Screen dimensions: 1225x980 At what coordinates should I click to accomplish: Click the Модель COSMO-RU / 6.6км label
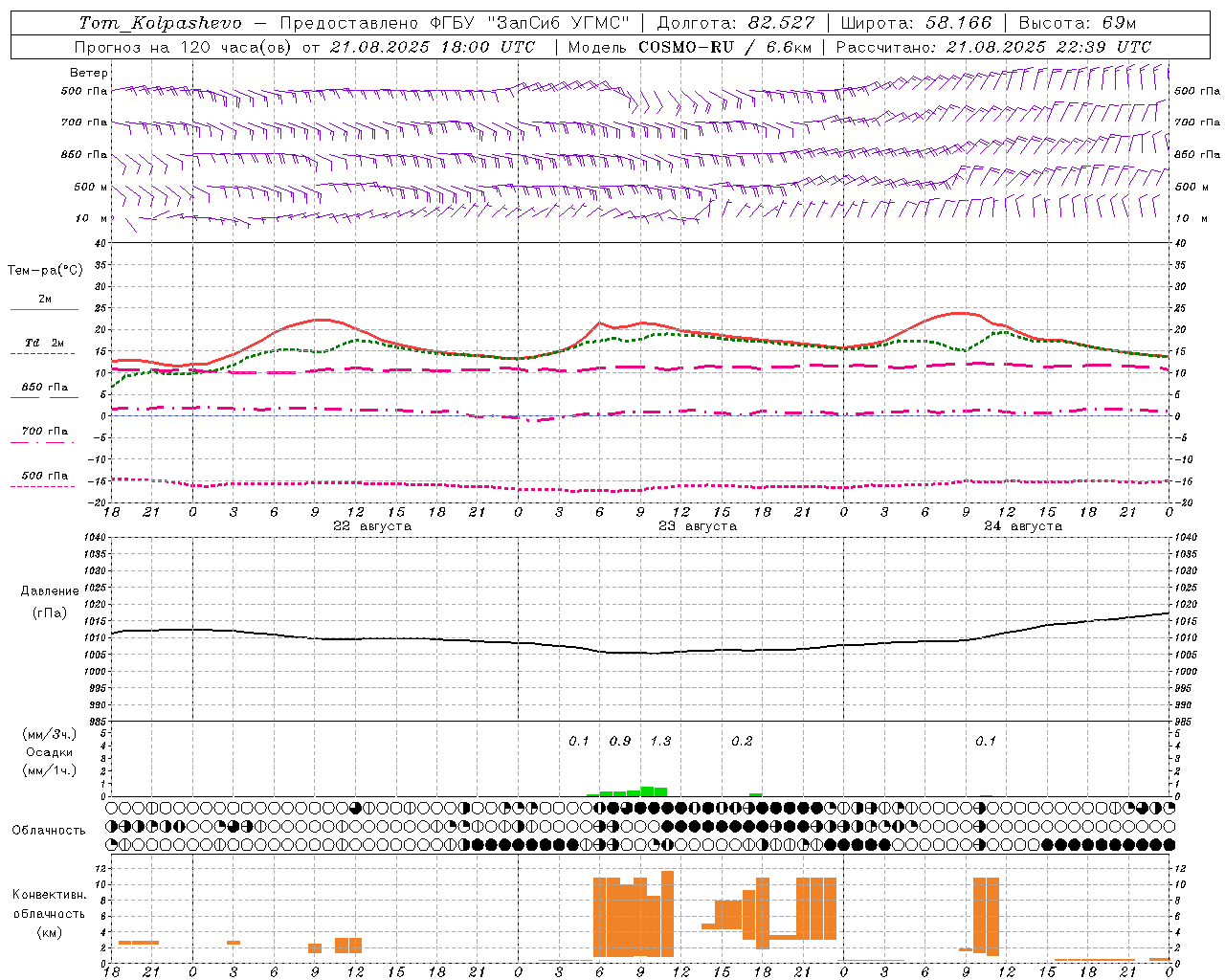[690, 47]
